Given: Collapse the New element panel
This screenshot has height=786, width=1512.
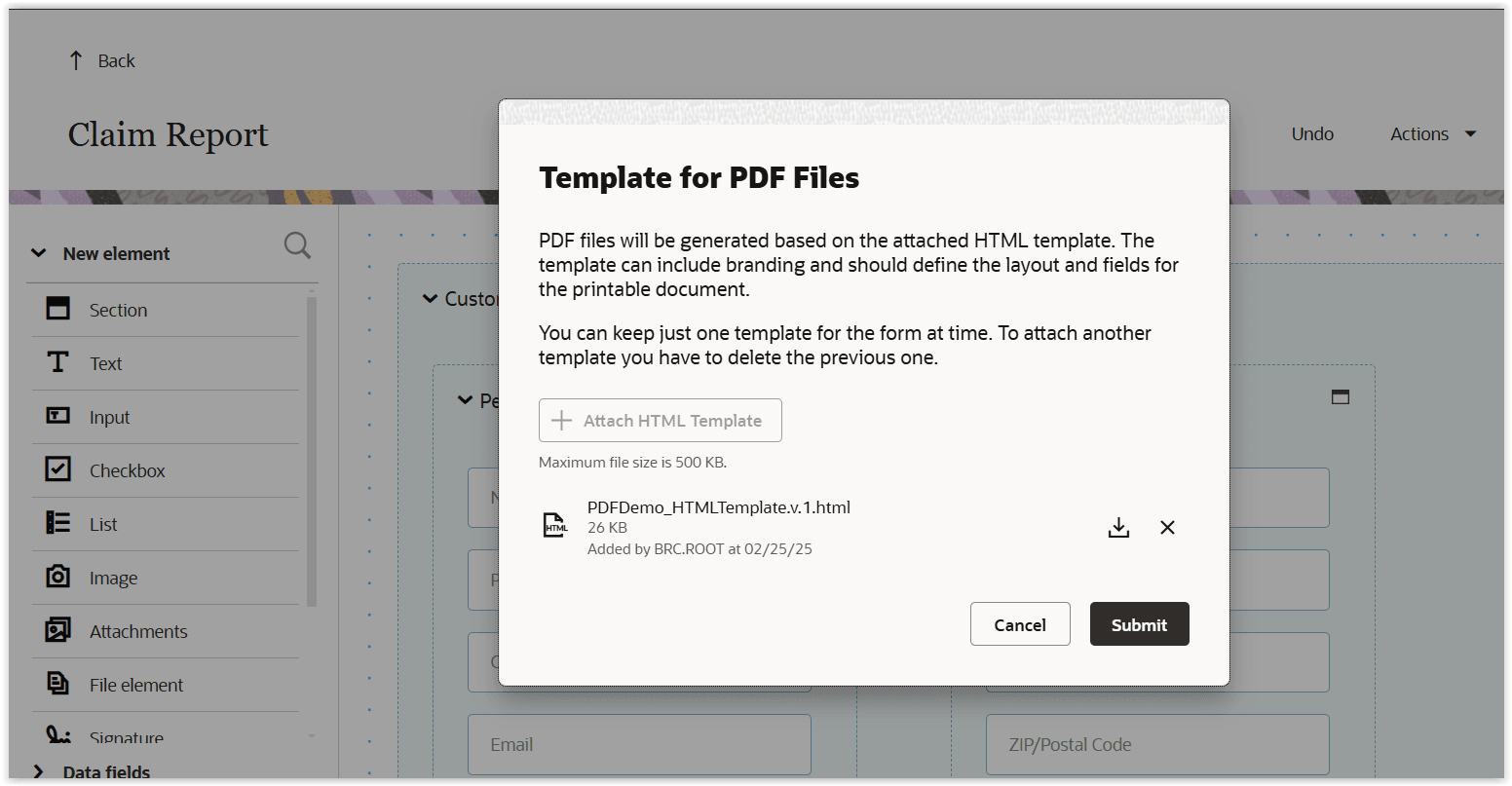Looking at the screenshot, I should 39,253.
